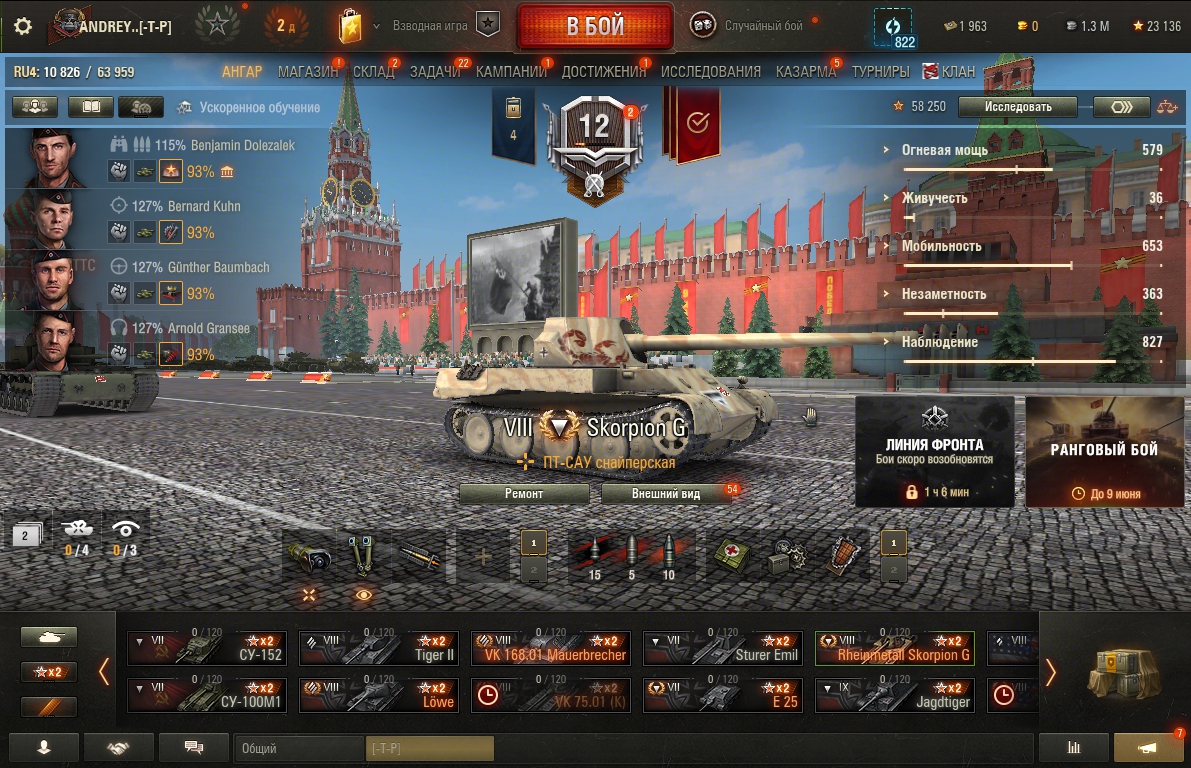Open the vehicle comparison scales icon

[1167, 107]
